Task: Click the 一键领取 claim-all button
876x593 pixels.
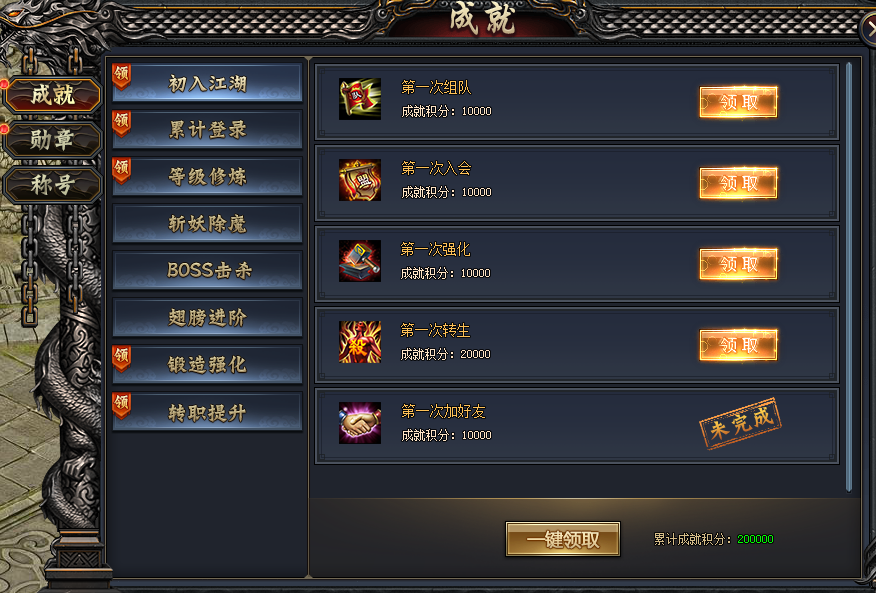Action: [563, 539]
